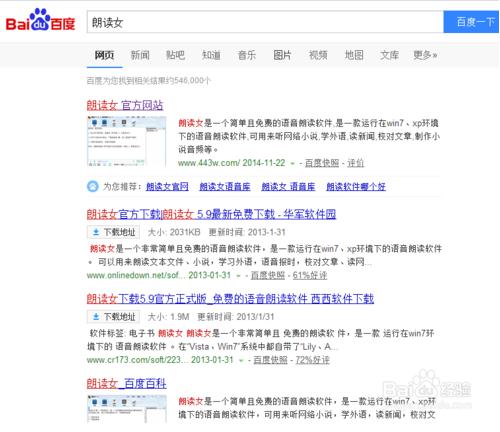The width and height of the screenshot is (500, 432).
Task: Expand the arrow next to www.443w.com date
Action: click(x=292, y=163)
